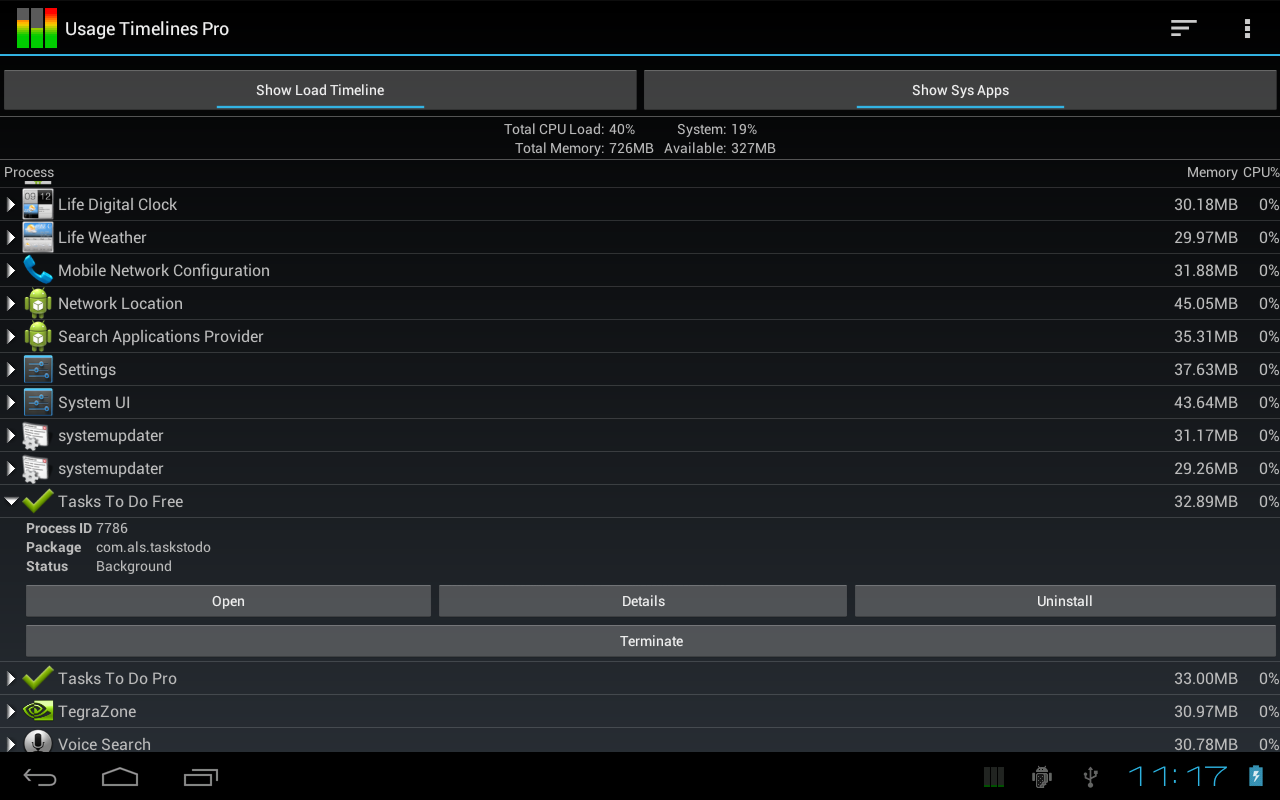Sort by the Process column header
This screenshot has width=1280, height=800.
(x=29, y=172)
